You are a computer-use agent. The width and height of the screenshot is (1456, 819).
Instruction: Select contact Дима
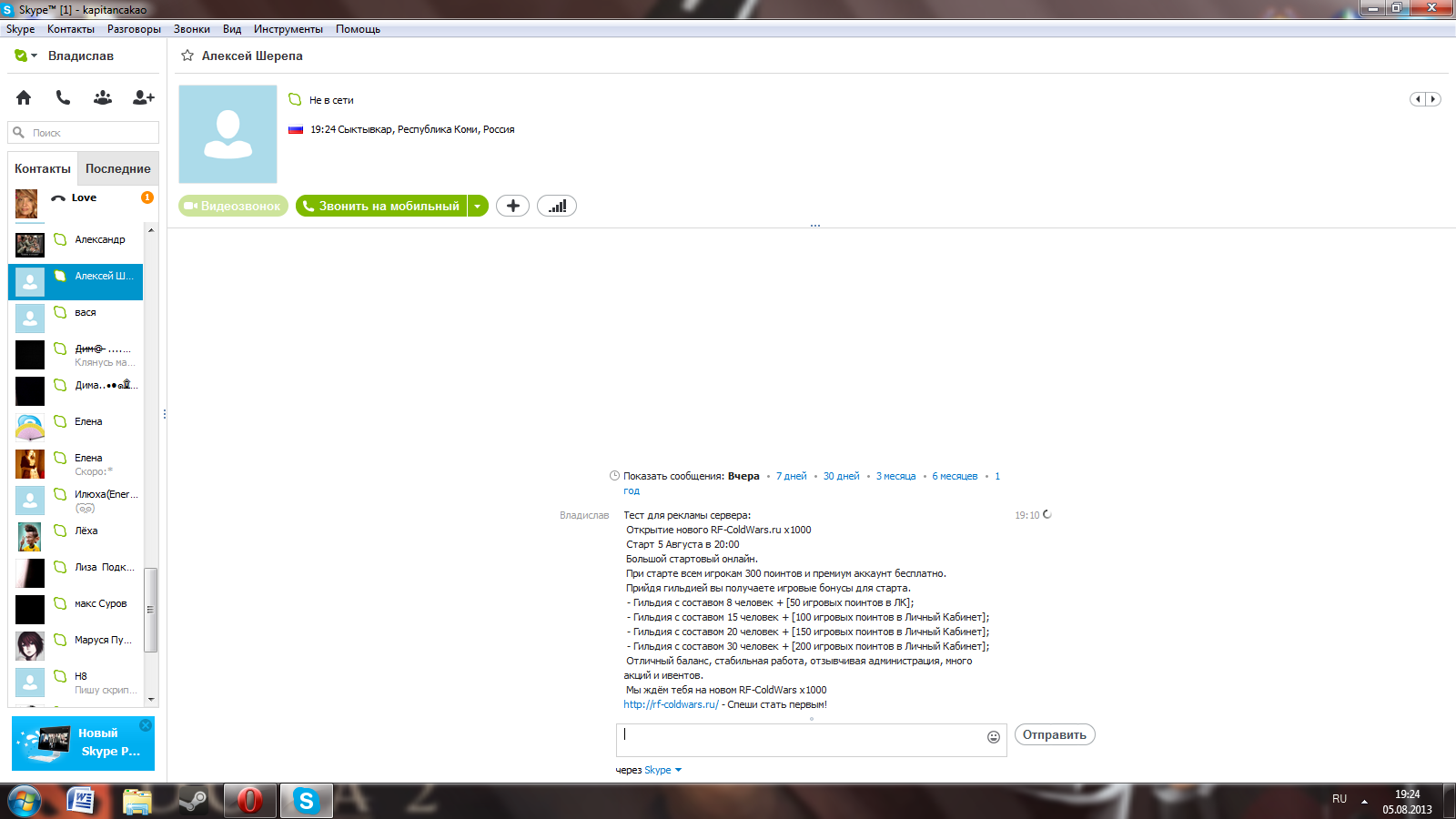(x=76, y=390)
